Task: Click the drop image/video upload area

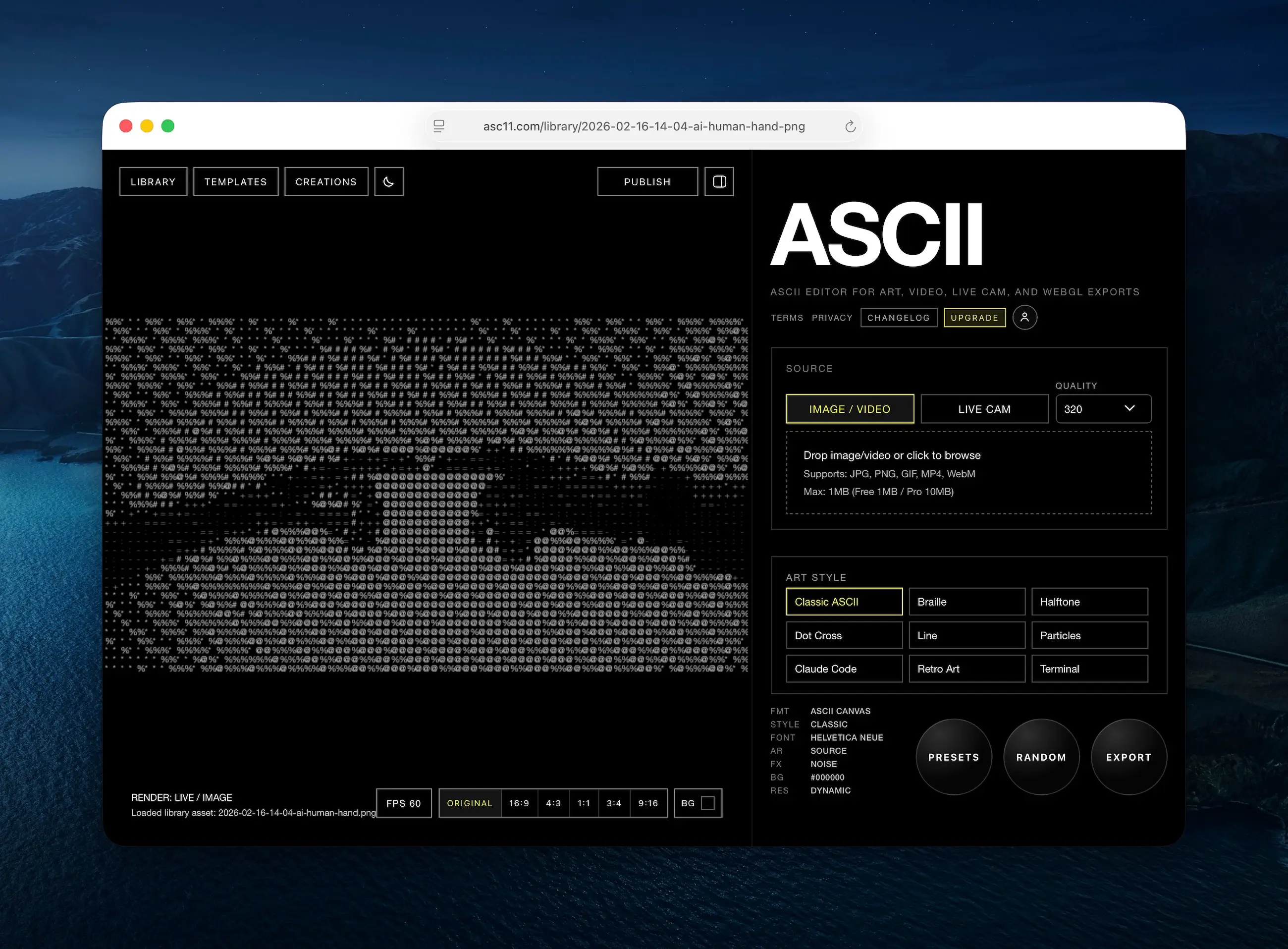Action: click(x=968, y=473)
